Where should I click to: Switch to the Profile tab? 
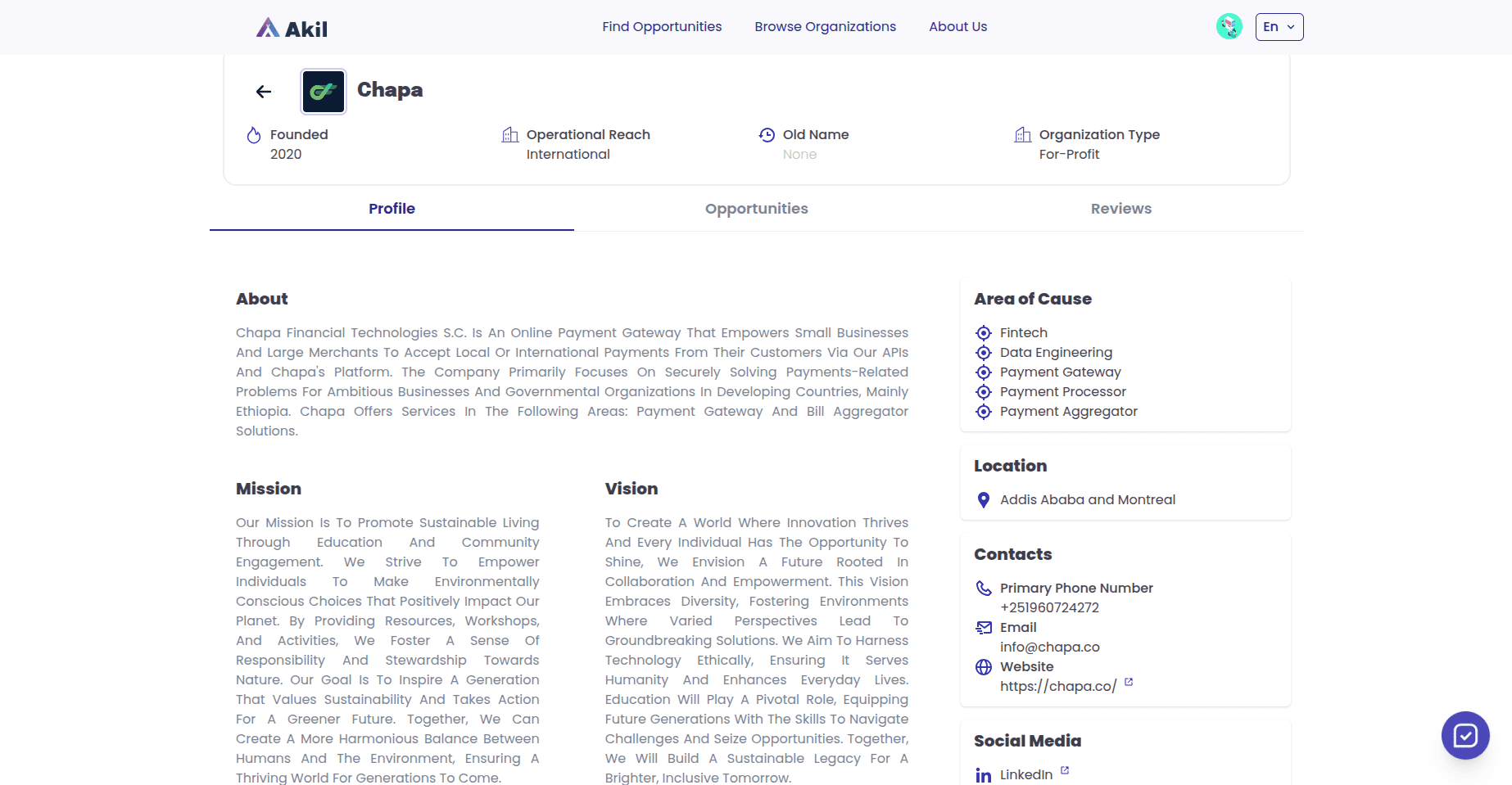tap(392, 209)
